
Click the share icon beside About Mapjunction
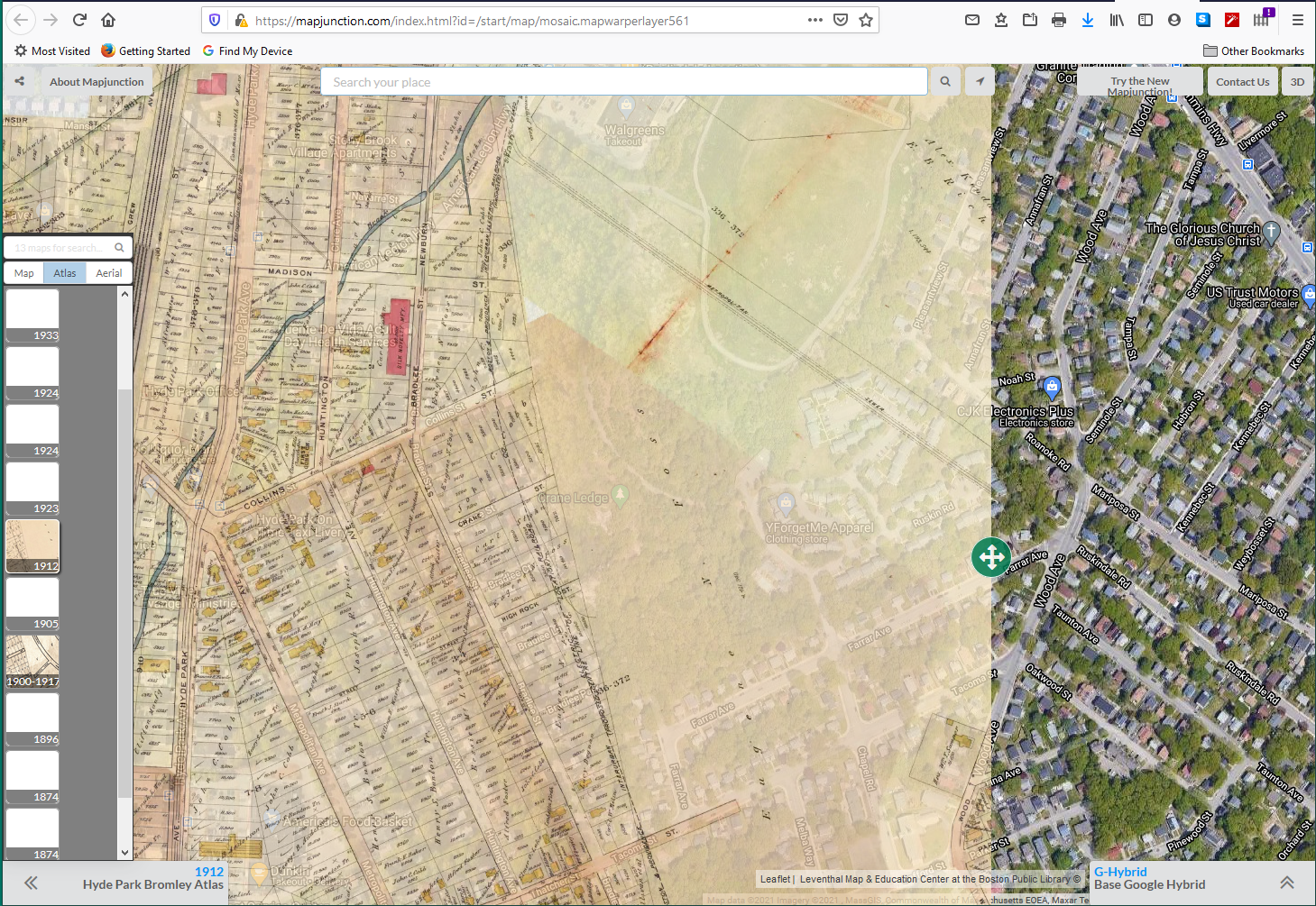pyautogui.click(x=19, y=81)
